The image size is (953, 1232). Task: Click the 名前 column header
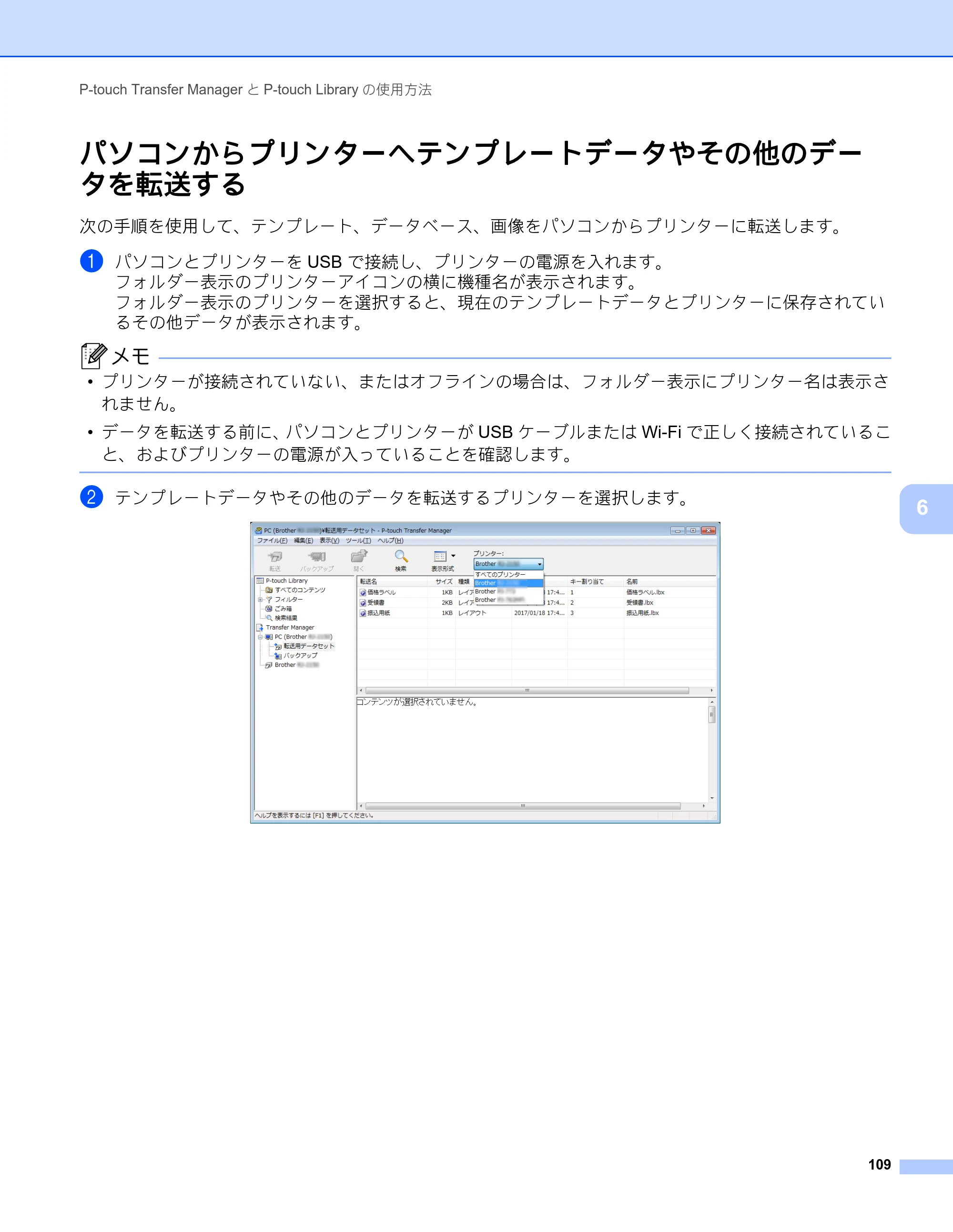click(669, 581)
